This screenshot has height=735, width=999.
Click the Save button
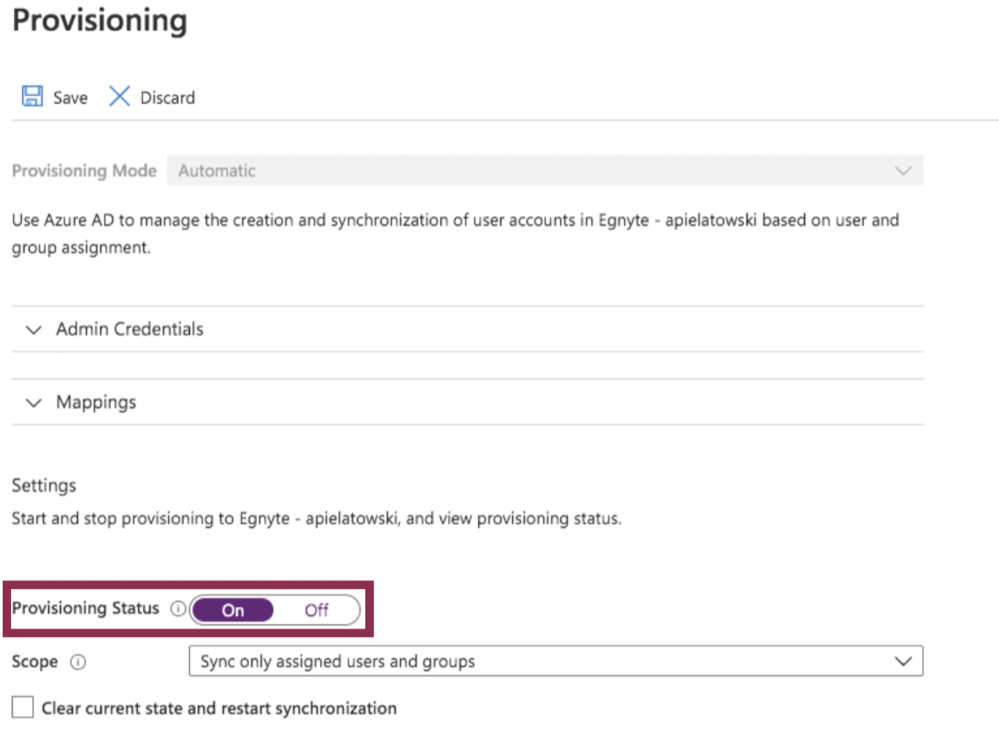click(53, 97)
